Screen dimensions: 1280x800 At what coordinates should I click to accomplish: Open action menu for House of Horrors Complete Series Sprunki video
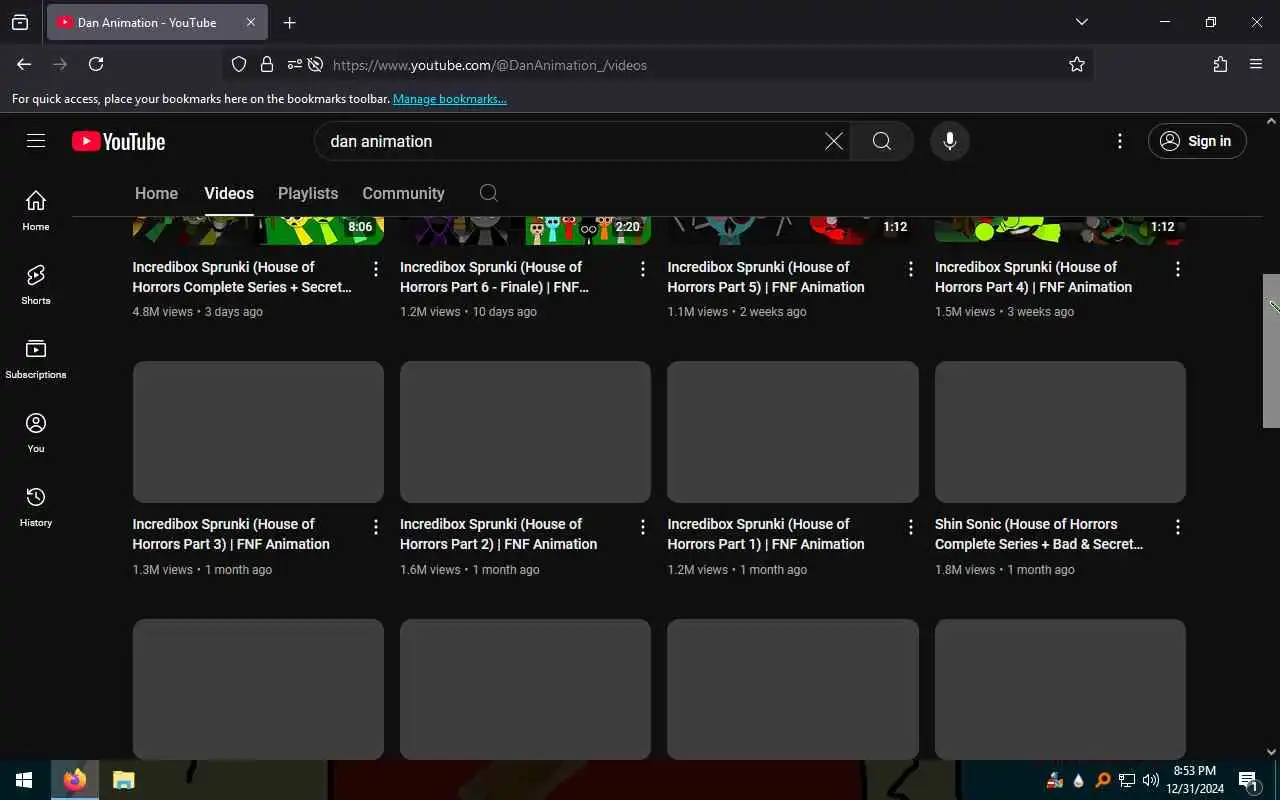click(x=376, y=269)
